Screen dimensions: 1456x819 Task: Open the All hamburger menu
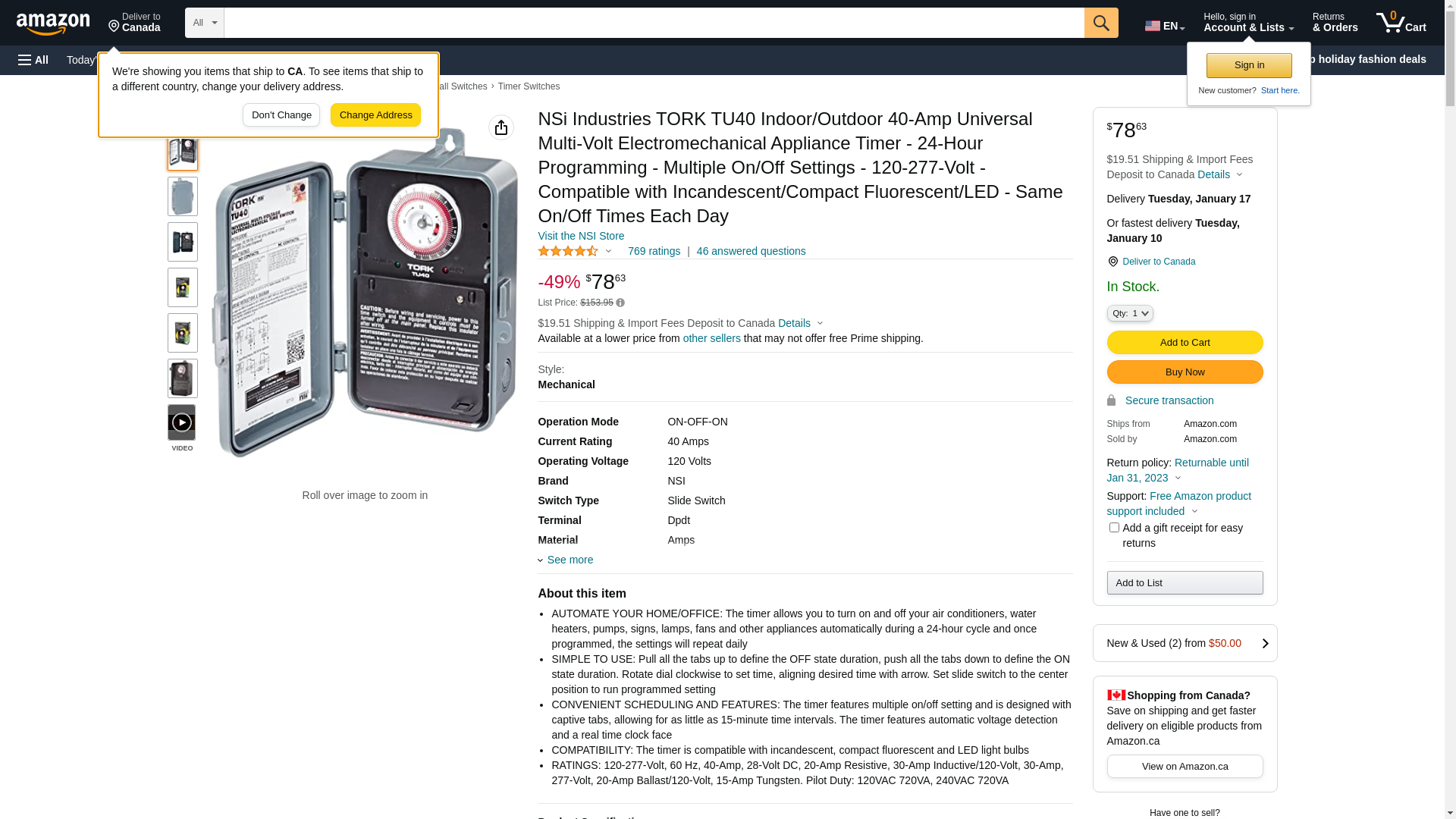[x=33, y=60]
